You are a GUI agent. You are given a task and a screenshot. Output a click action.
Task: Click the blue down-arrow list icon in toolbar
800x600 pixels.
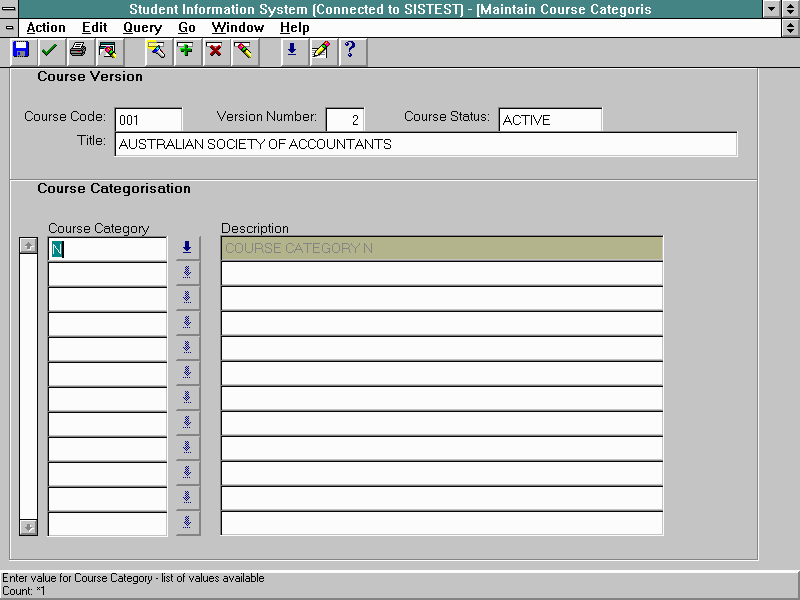pyautogui.click(x=292, y=50)
